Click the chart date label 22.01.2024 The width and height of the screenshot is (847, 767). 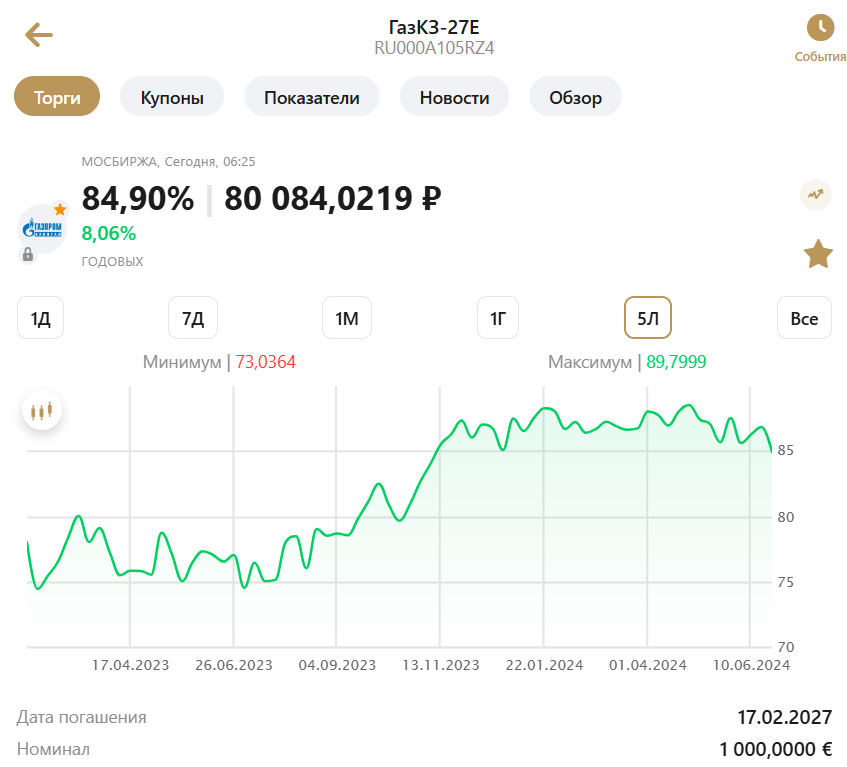point(544,665)
